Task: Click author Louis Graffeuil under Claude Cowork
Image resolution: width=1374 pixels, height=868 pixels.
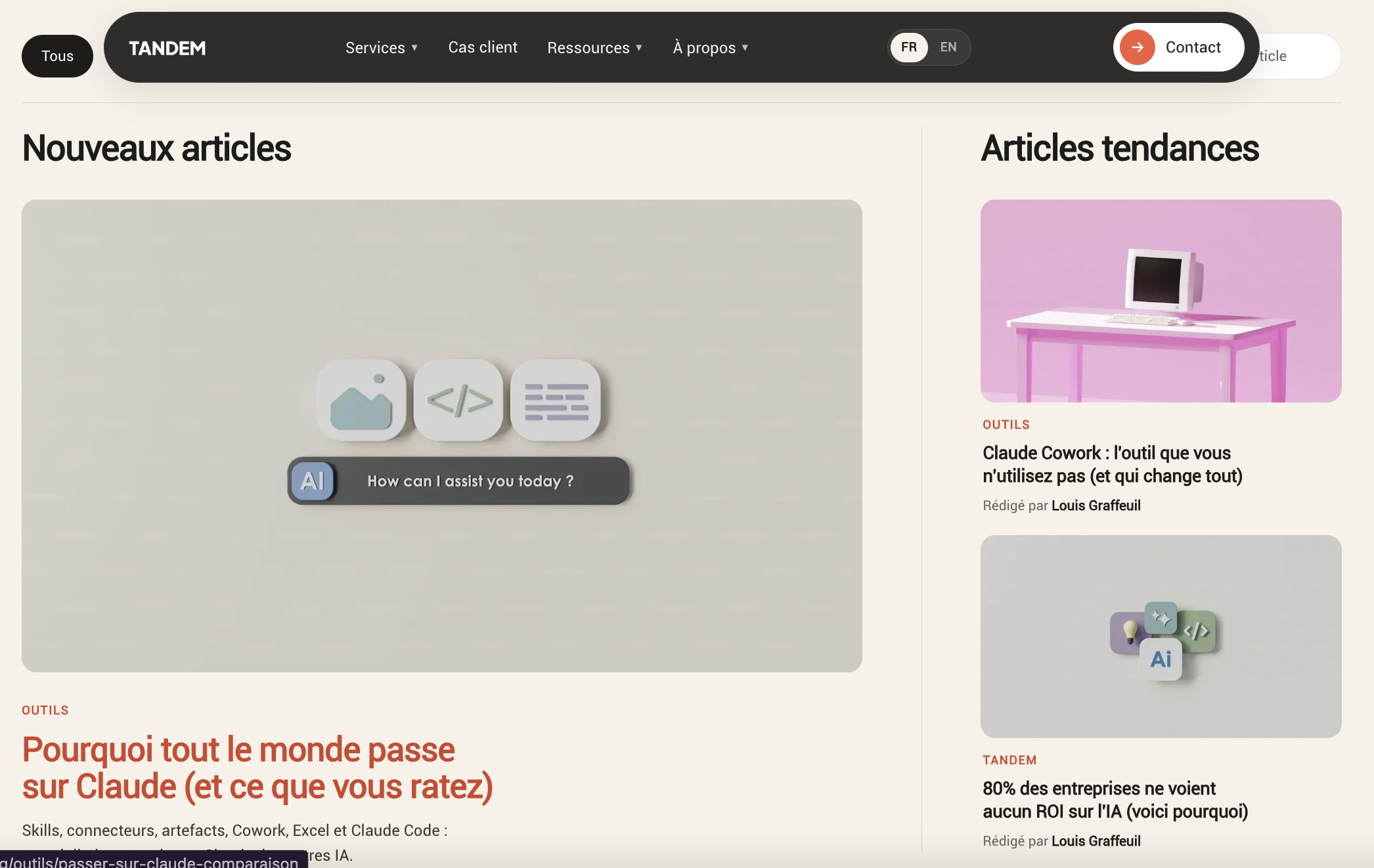Action: tap(1096, 506)
